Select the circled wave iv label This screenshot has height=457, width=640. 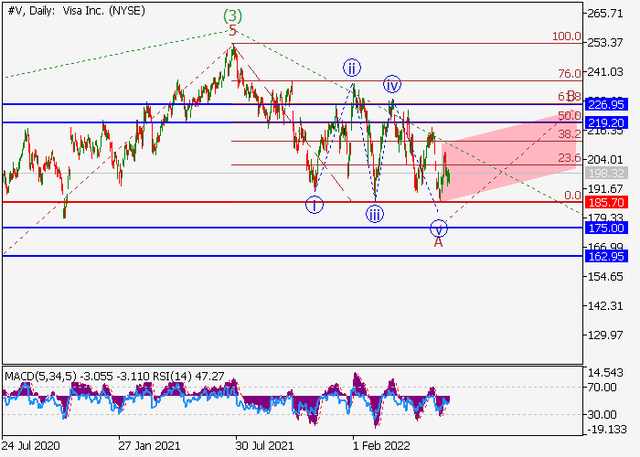(392, 85)
